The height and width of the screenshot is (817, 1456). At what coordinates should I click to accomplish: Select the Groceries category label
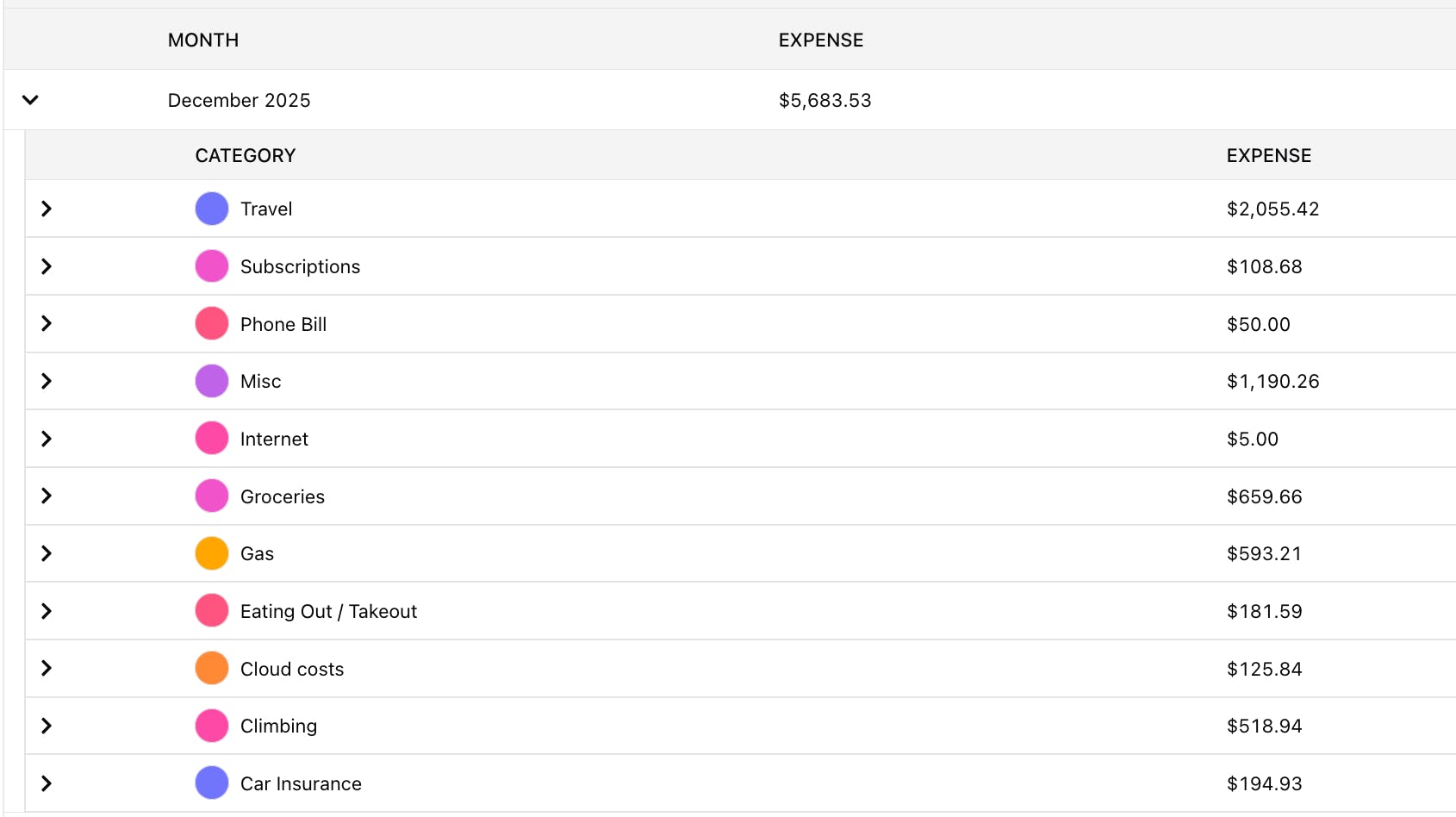point(283,497)
